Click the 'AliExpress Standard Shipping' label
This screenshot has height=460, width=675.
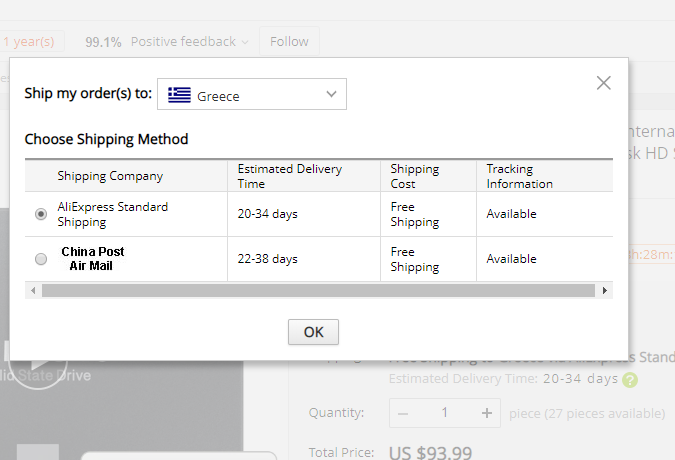112,214
